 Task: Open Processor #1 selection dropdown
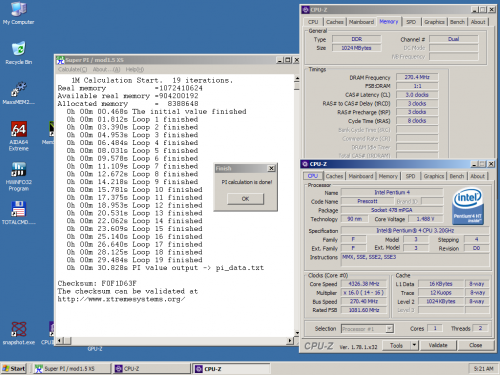click(389, 329)
